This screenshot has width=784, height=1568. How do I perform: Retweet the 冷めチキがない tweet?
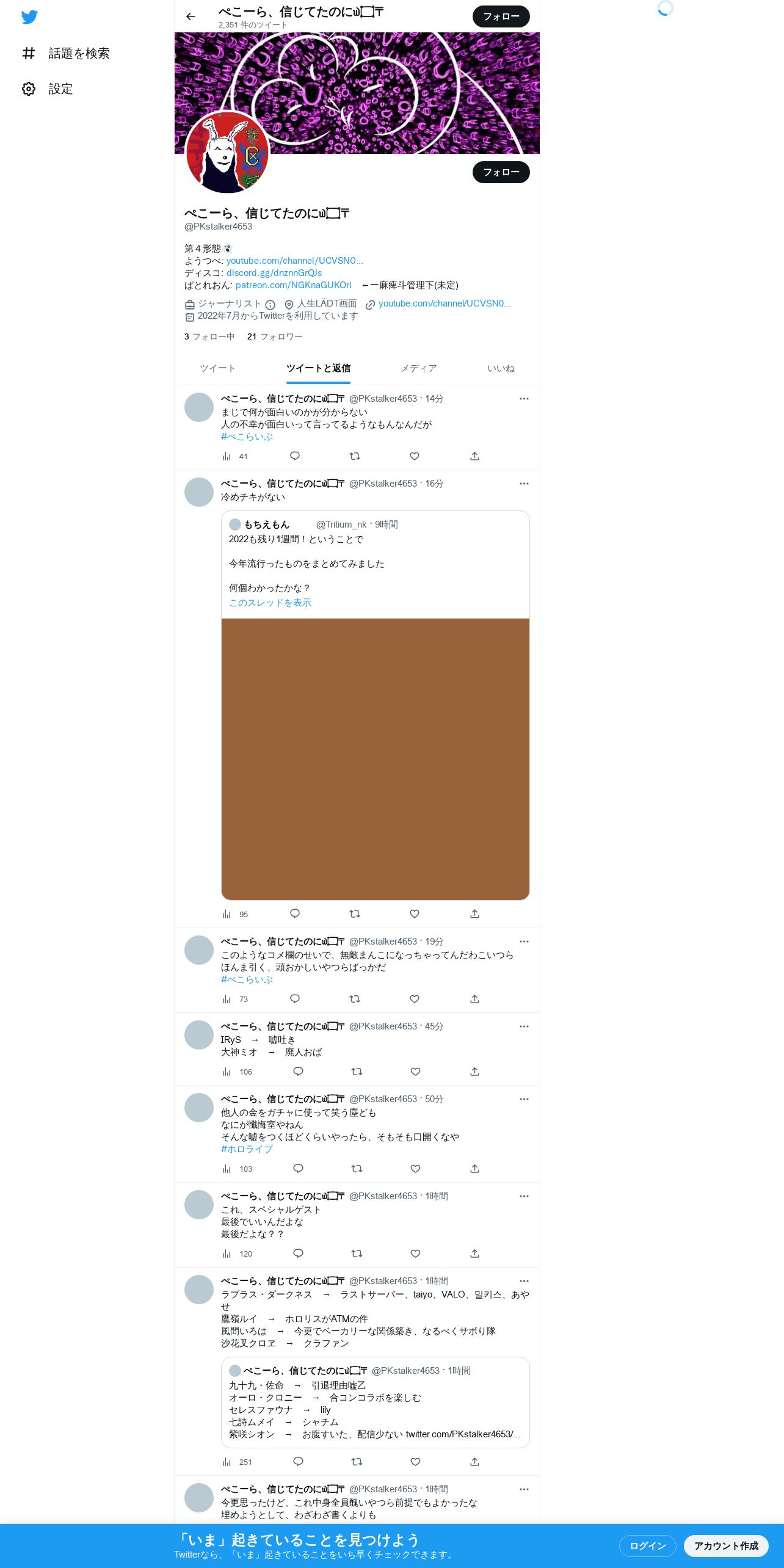point(355,914)
